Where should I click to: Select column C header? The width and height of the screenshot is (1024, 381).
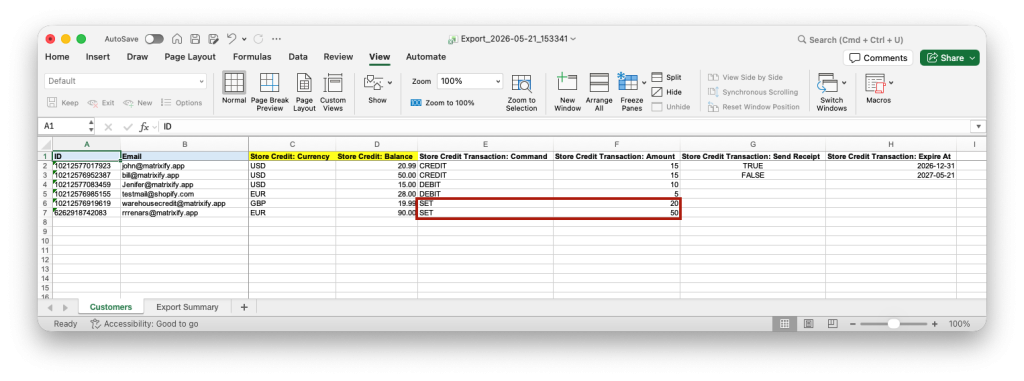click(292, 144)
